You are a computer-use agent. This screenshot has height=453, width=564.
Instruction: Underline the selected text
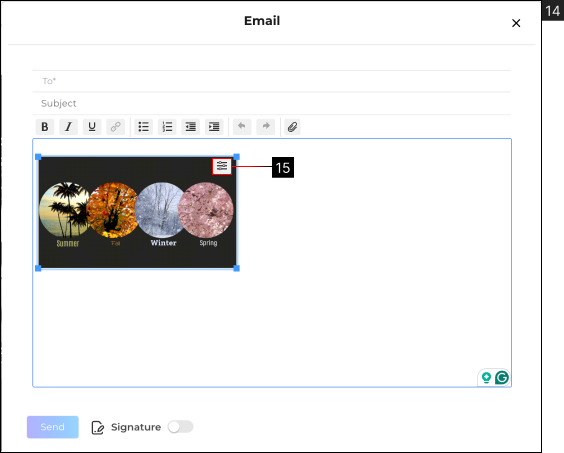pyautogui.click(x=92, y=127)
